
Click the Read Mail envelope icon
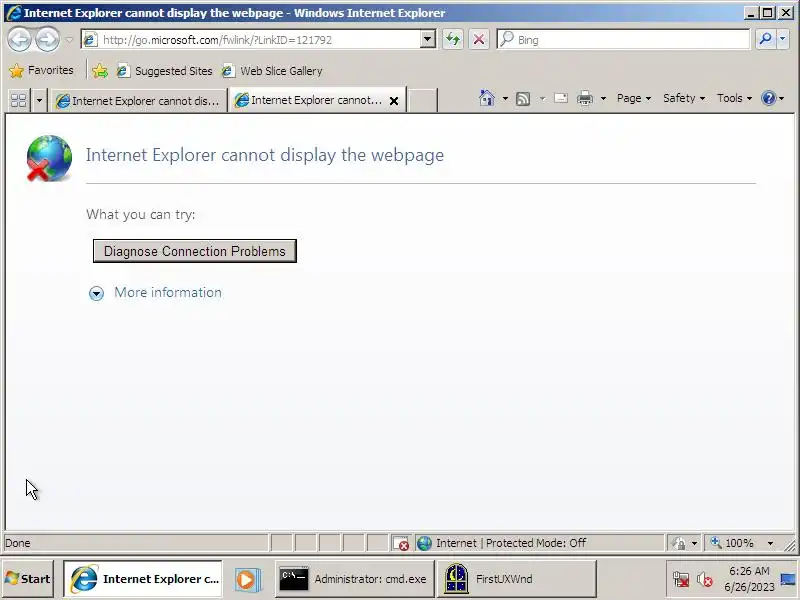(561, 97)
